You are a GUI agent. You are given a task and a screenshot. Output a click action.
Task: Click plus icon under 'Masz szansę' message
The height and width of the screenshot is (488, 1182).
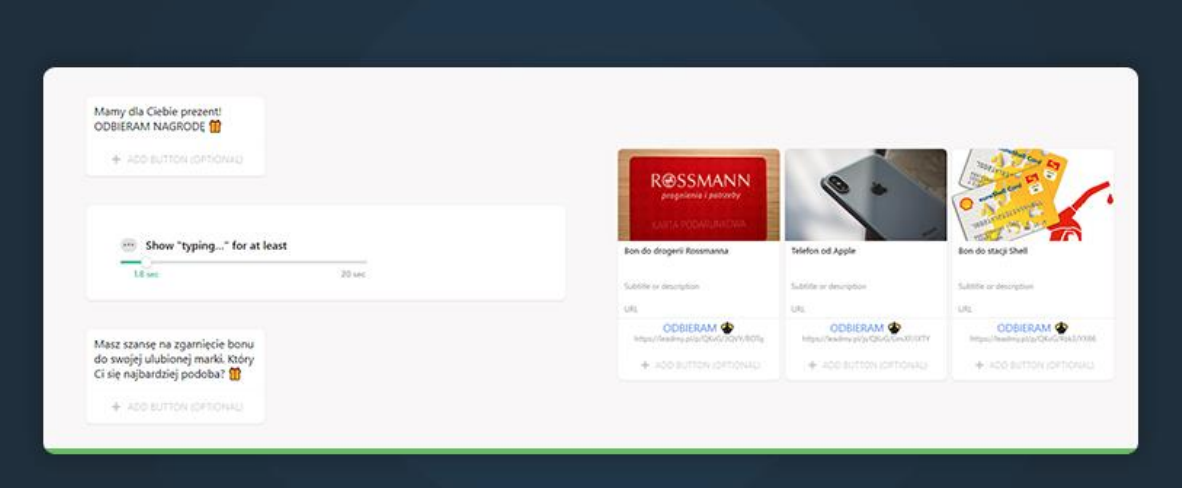point(116,407)
